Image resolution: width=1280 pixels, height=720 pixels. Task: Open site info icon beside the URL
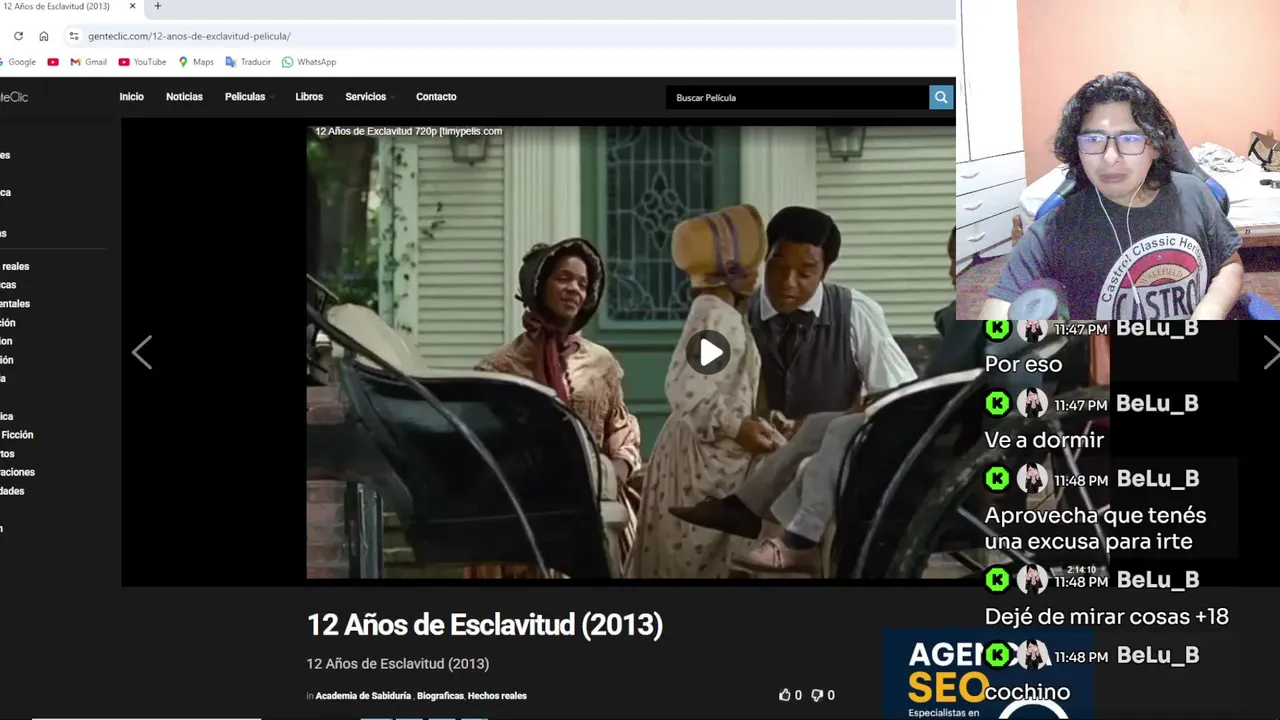tap(73, 36)
